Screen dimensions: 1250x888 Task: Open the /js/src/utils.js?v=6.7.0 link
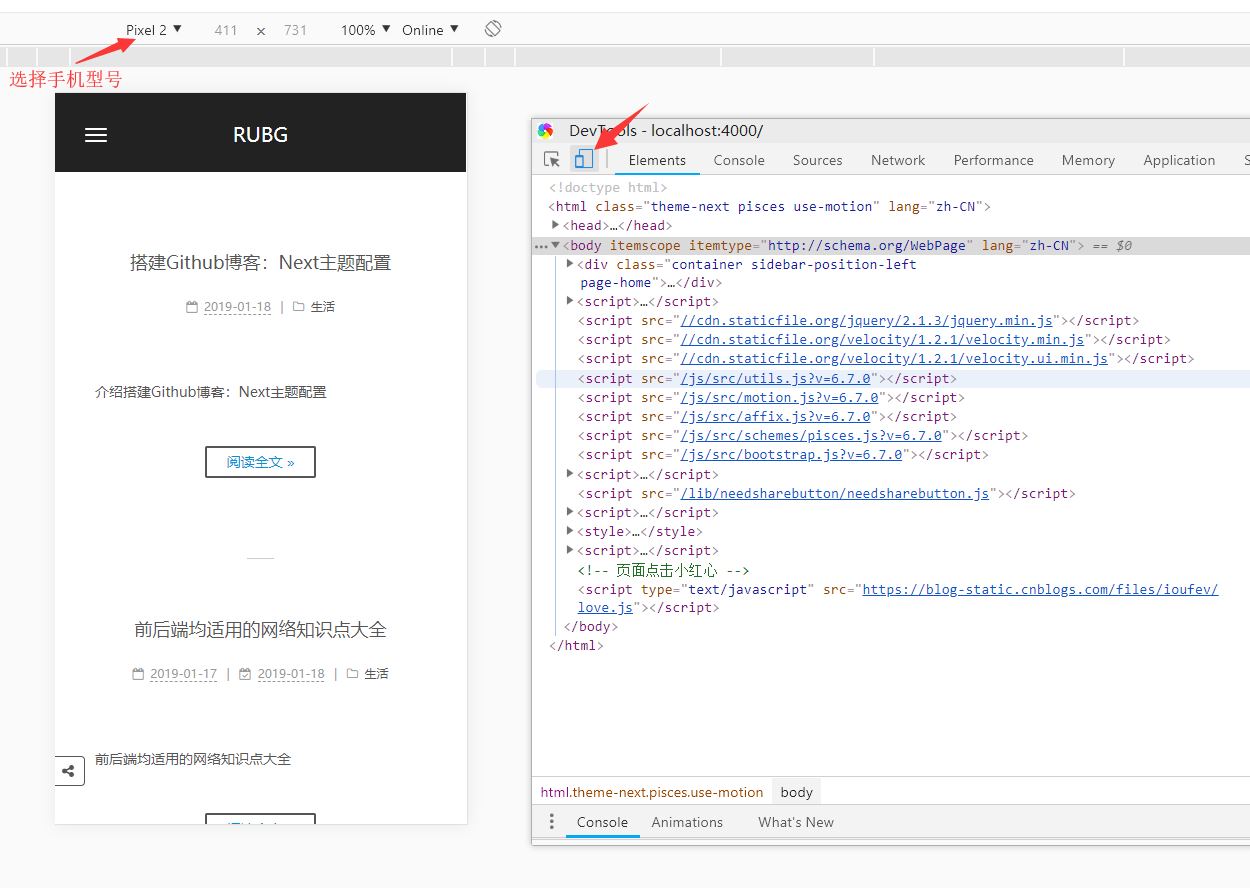point(775,379)
